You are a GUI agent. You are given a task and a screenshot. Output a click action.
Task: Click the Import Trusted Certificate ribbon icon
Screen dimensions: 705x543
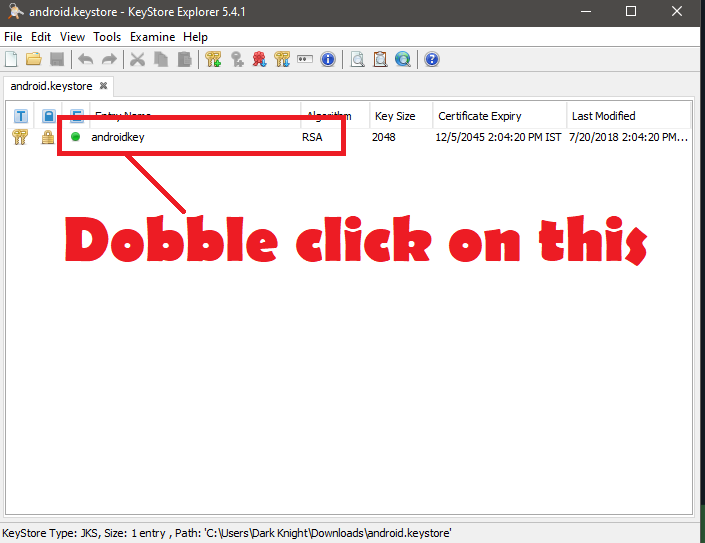259,60
